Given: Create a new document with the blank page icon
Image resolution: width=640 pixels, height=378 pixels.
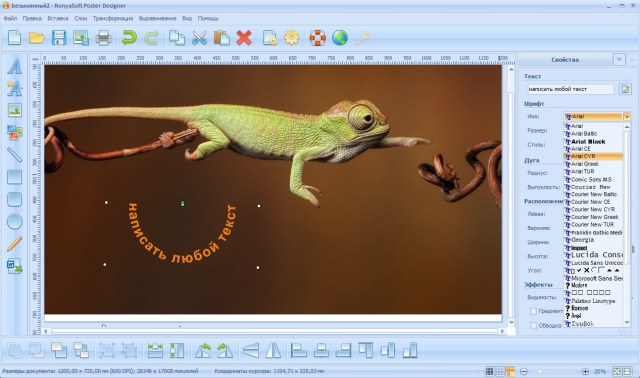Looking at the screenshot, I should pyautogui.click(x=15, y=38).
